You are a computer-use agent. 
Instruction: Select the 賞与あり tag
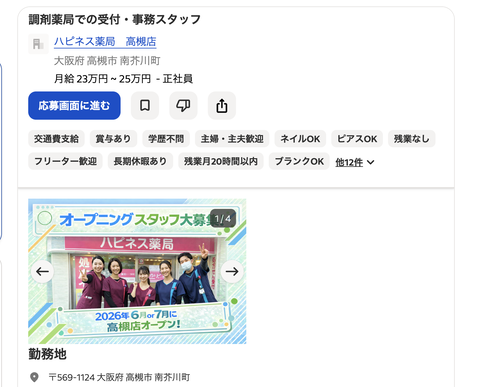tap(113, 139)
